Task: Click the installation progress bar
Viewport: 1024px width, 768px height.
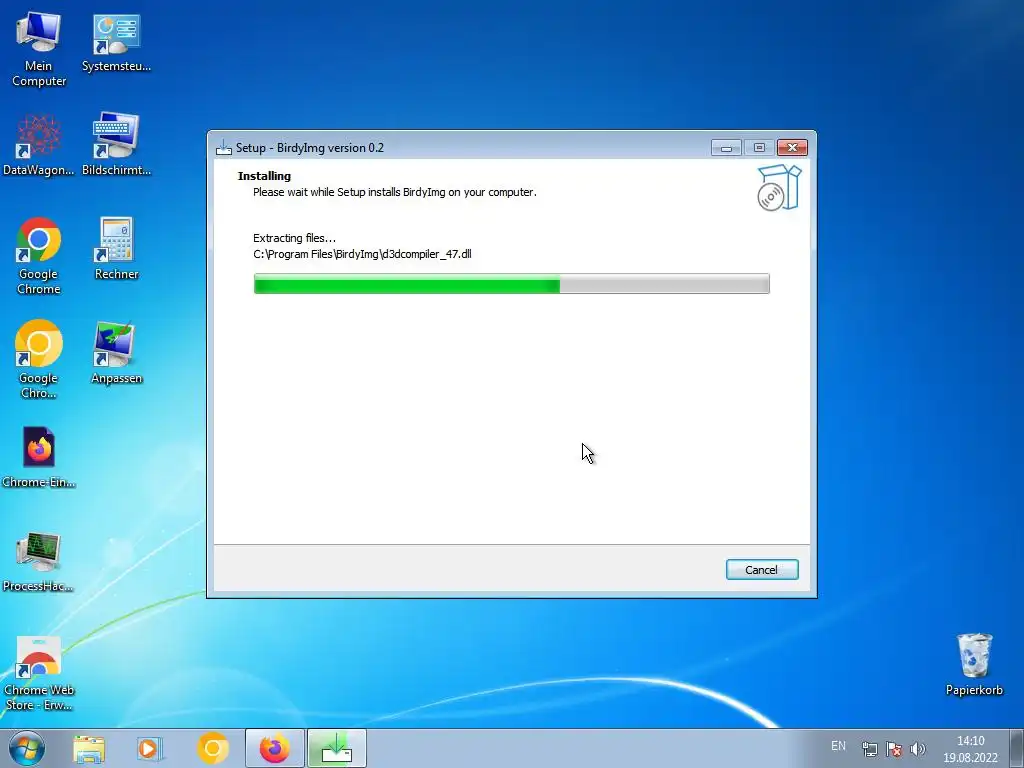Action: (511, 283)
